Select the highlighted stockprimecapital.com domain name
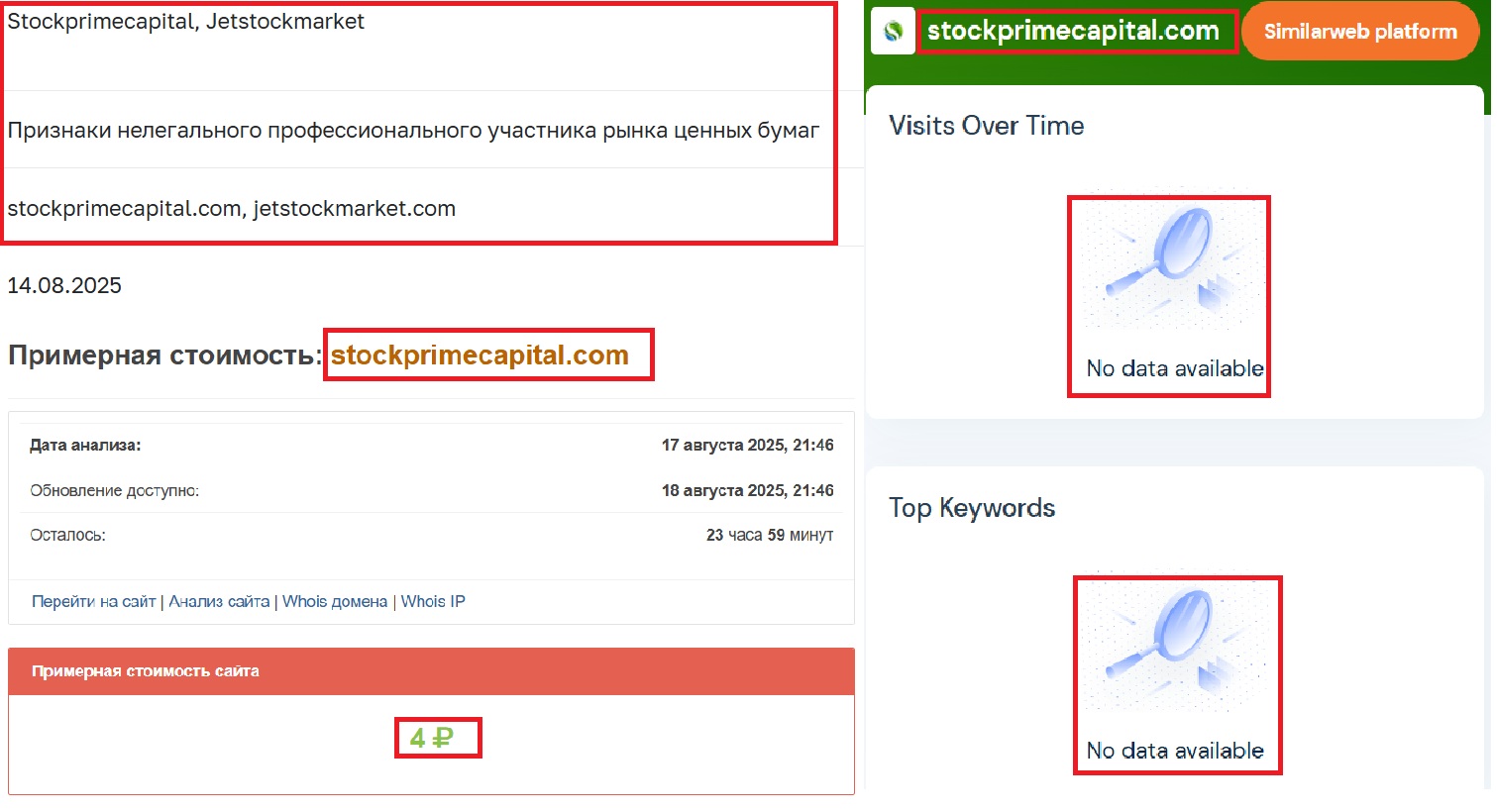The width and height of the screenshot is (1497, 812). coord(487,355)
